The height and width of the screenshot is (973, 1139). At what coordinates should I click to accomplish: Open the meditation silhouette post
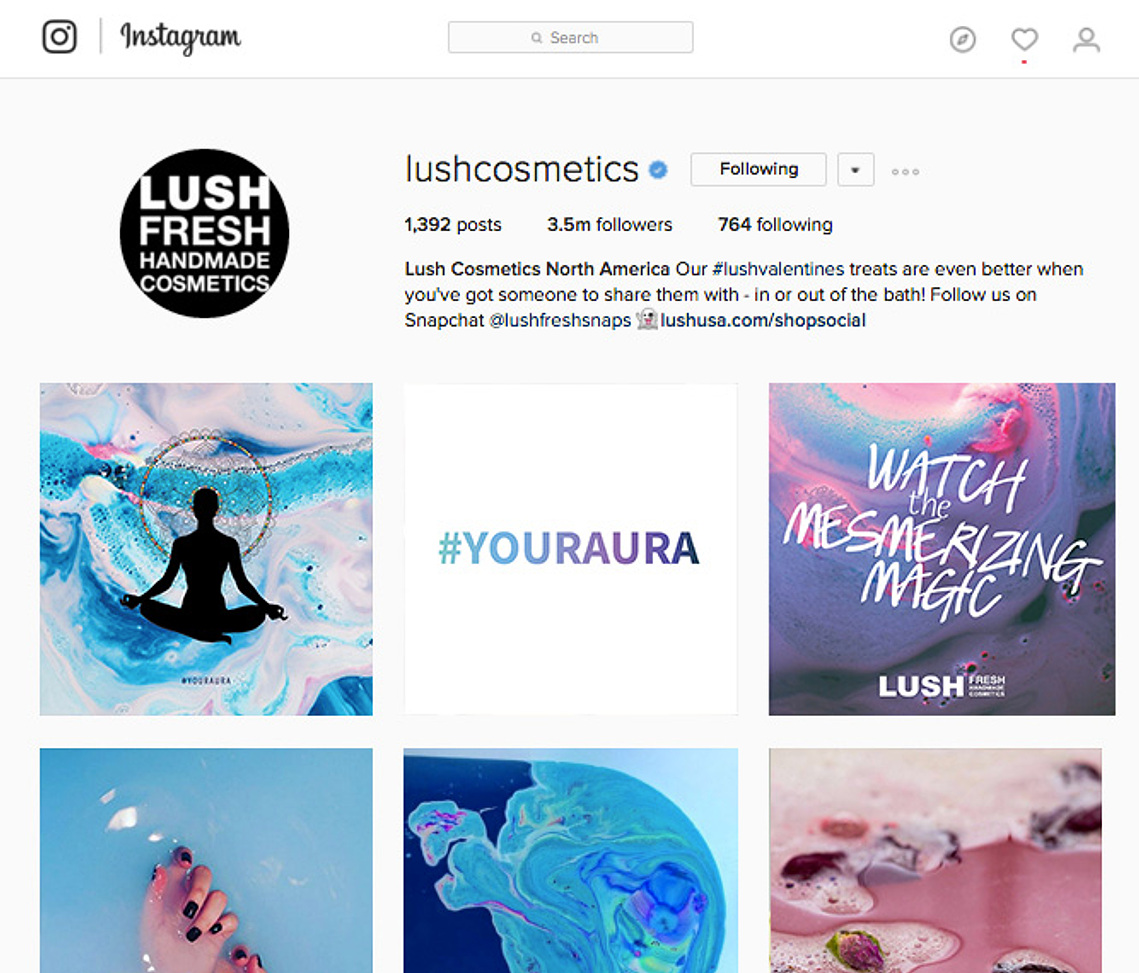pos(206,549)
